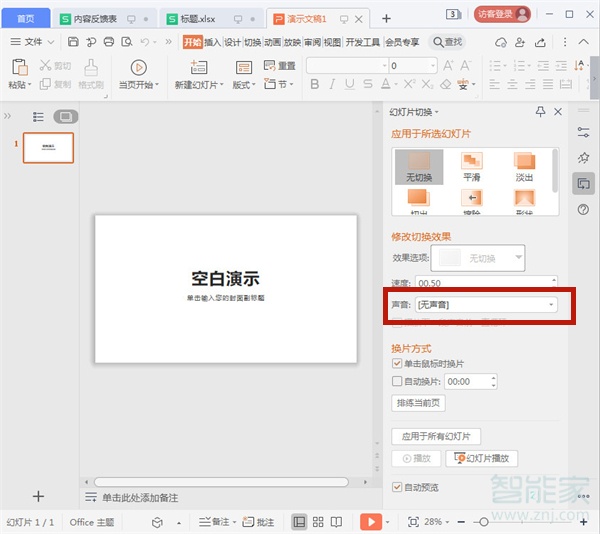The height and width of the screenshot is (534, 600).
Task: Switch to Slide Sorter view
Action: pos(318,522)
